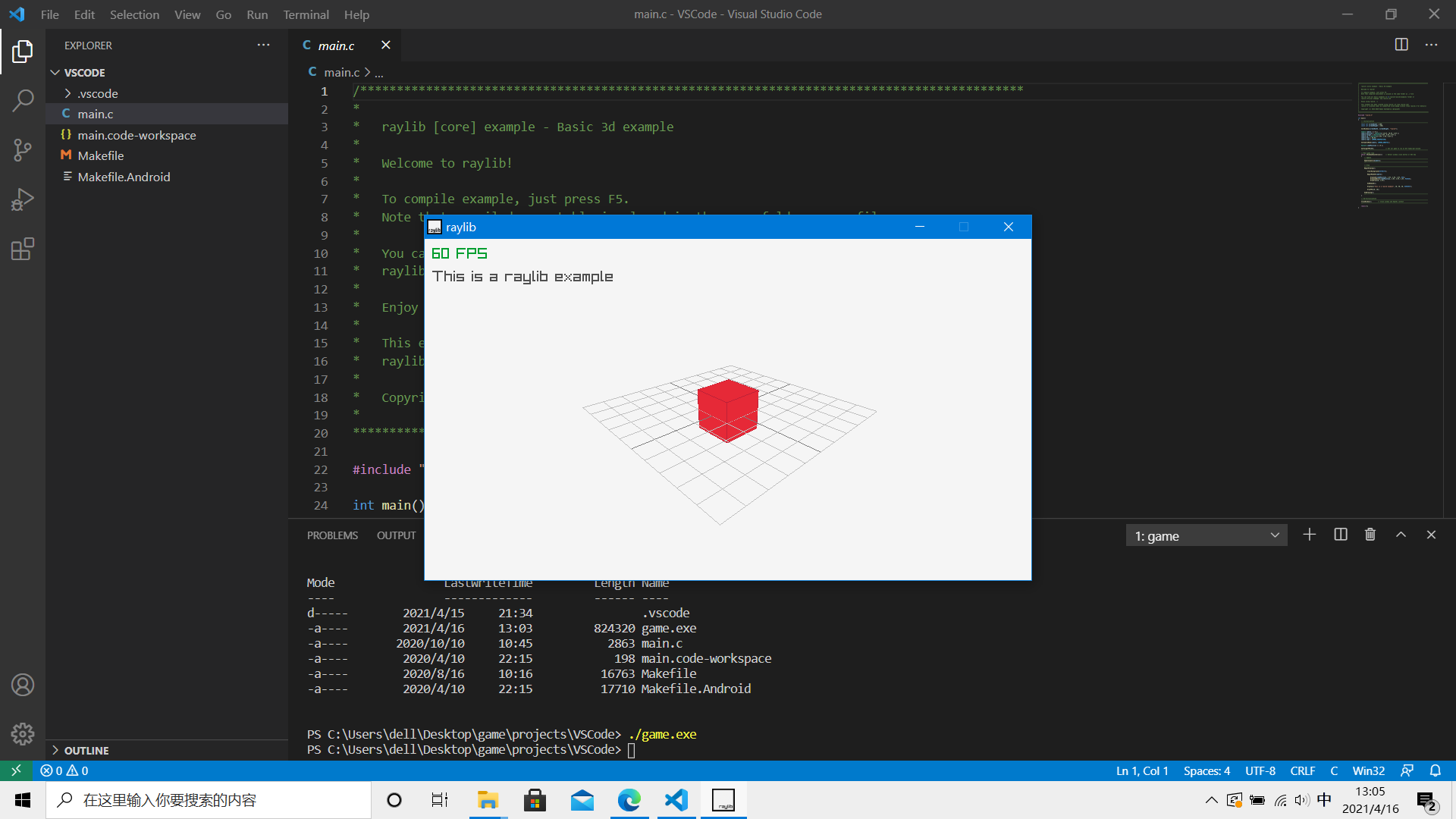The height and width of the screenshot is (819, 1456).
Task: Click the Manage gear icon
Action: click(x=23, y=733)
